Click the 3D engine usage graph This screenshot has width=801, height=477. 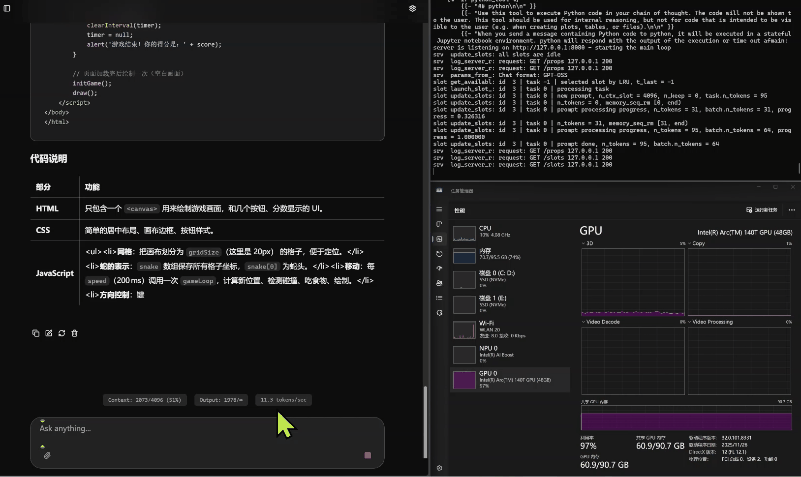632,282
